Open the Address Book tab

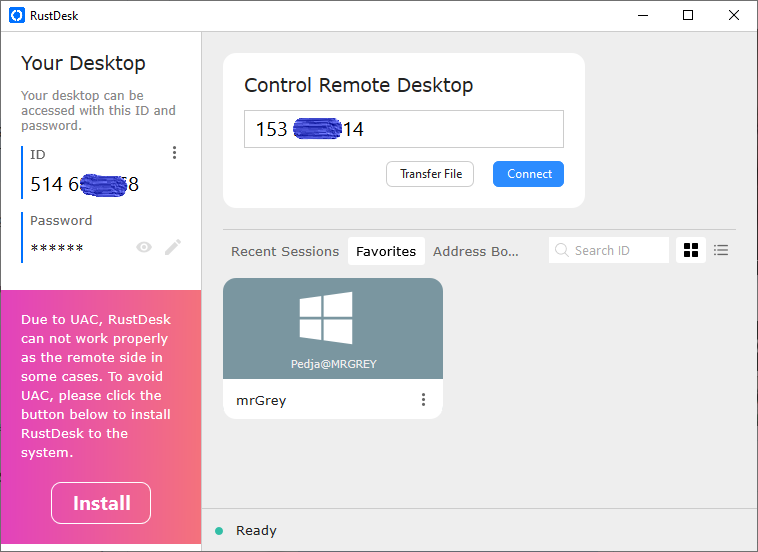tap(476, 251)
